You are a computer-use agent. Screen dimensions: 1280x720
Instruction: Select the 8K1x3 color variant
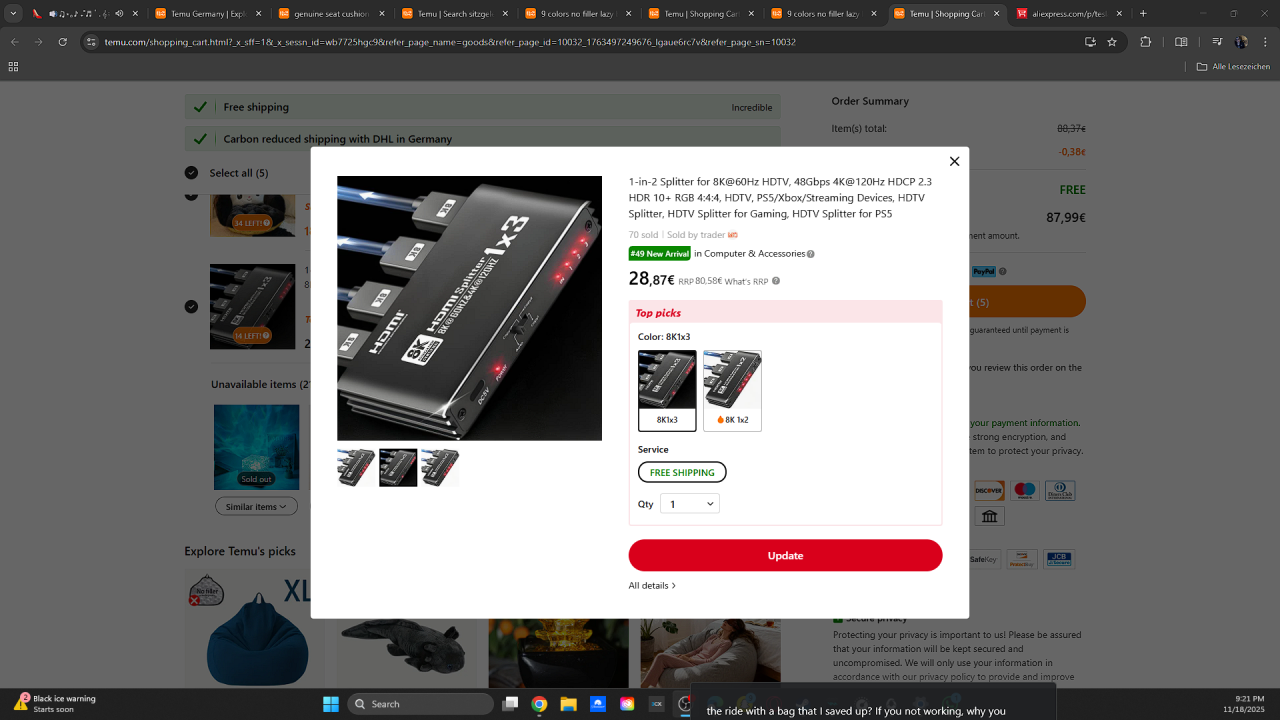pos(667,390)
